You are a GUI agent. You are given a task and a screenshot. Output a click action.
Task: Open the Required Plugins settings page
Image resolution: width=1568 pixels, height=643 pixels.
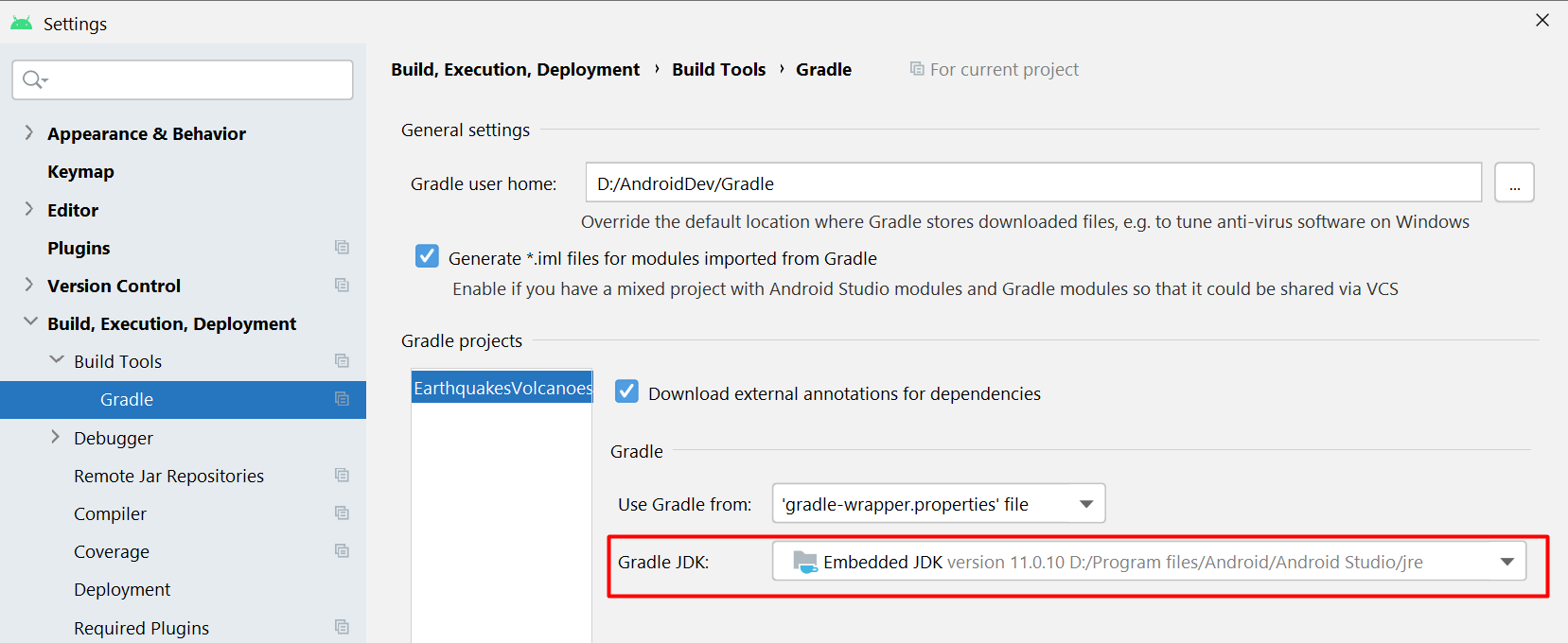coord(141,628)
